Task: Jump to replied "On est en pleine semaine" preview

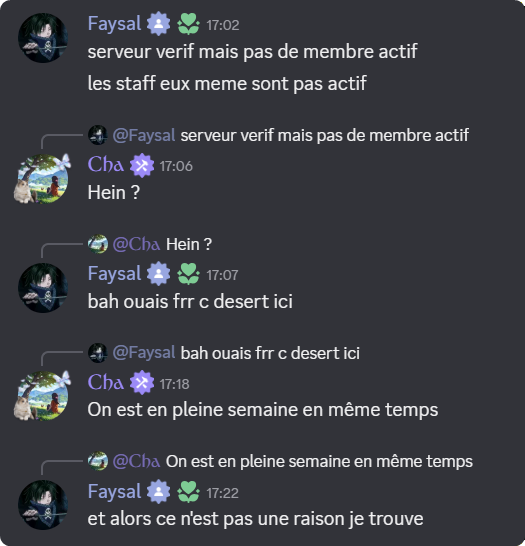Action: point(319,461)
